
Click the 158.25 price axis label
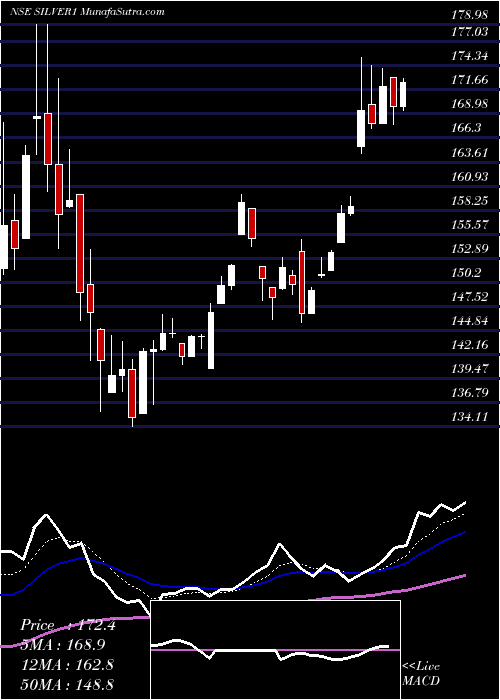[469, 201]
